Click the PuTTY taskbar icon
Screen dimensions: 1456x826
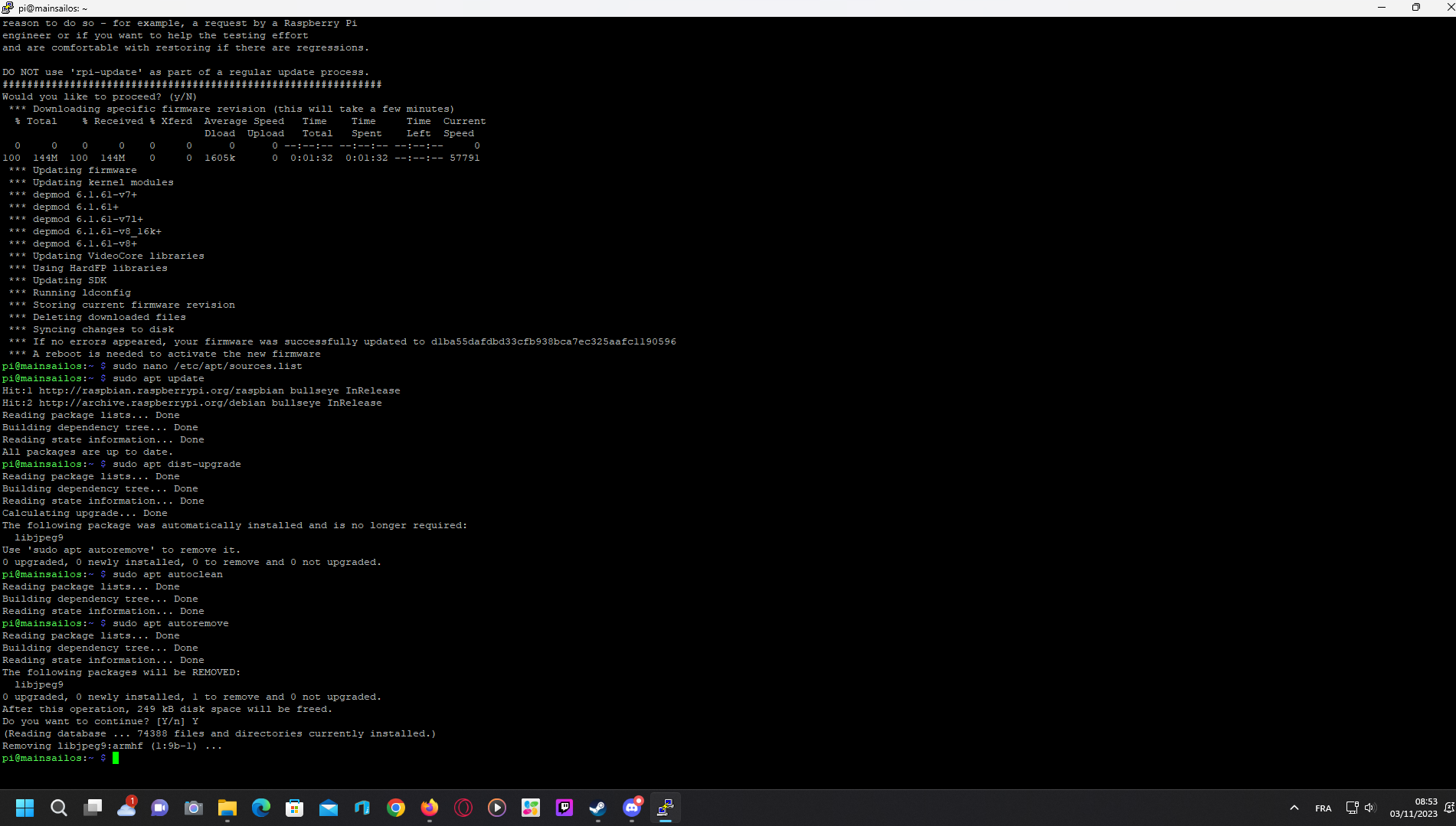666,808
